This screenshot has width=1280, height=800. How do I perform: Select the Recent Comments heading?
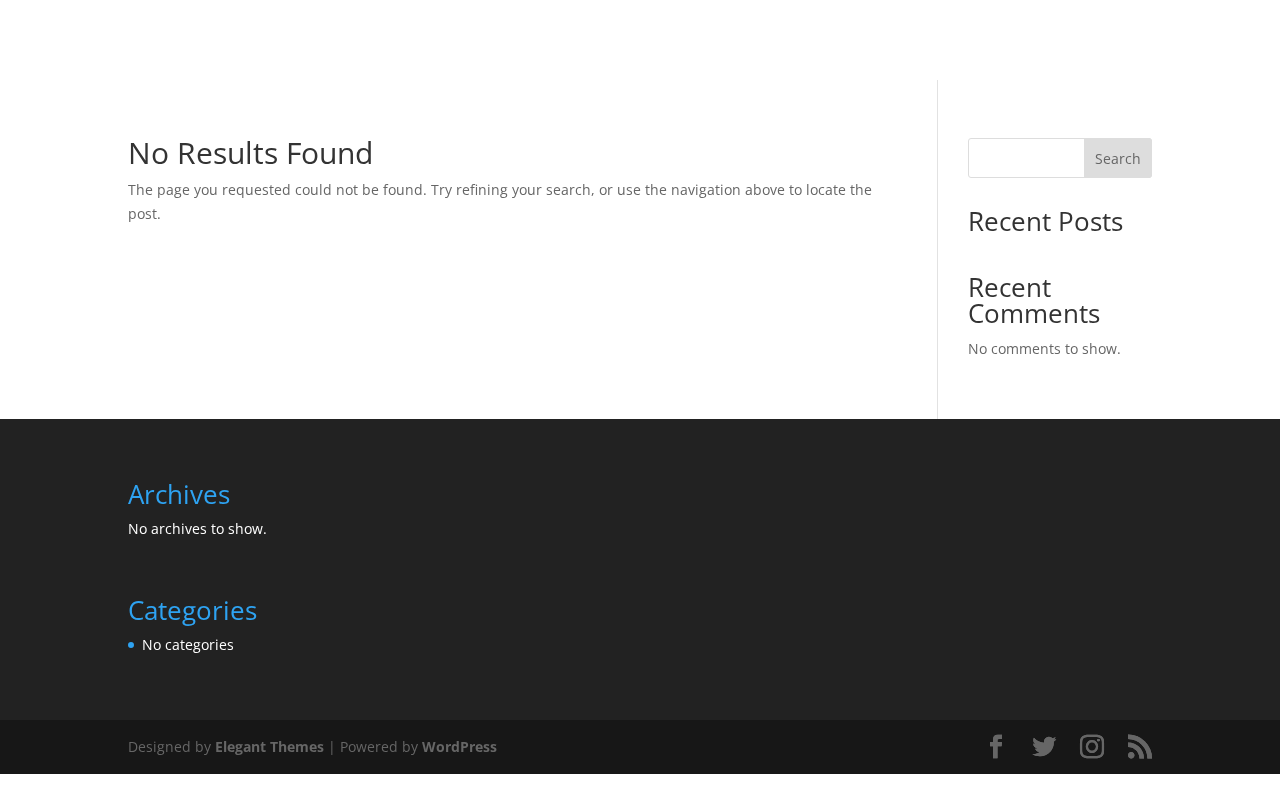click(1034, 300)
